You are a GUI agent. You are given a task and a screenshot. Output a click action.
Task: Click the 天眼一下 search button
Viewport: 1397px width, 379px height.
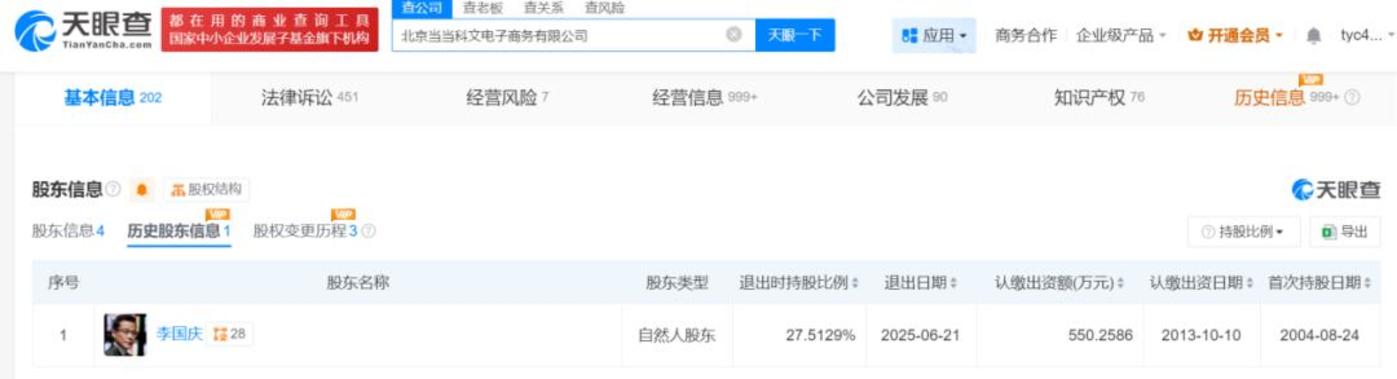795,35
